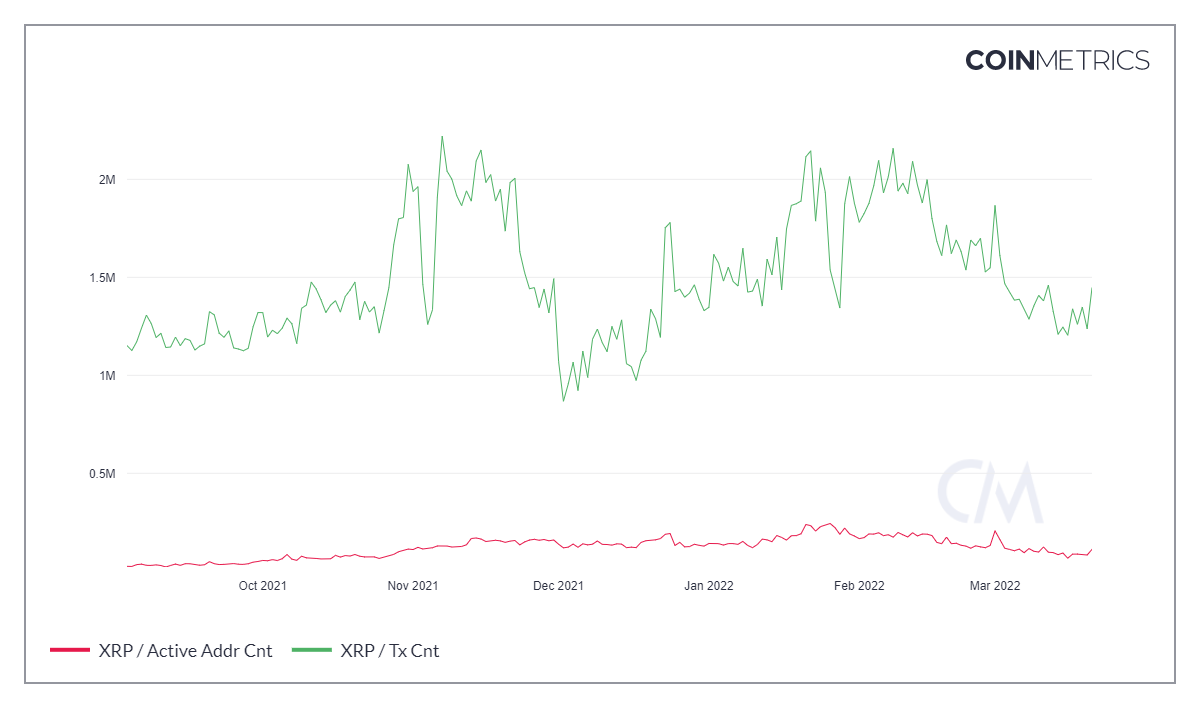Click the Feb 2022 x-axis label
The height and width of the screenshot is (708, 1200).
click(859, 586)
